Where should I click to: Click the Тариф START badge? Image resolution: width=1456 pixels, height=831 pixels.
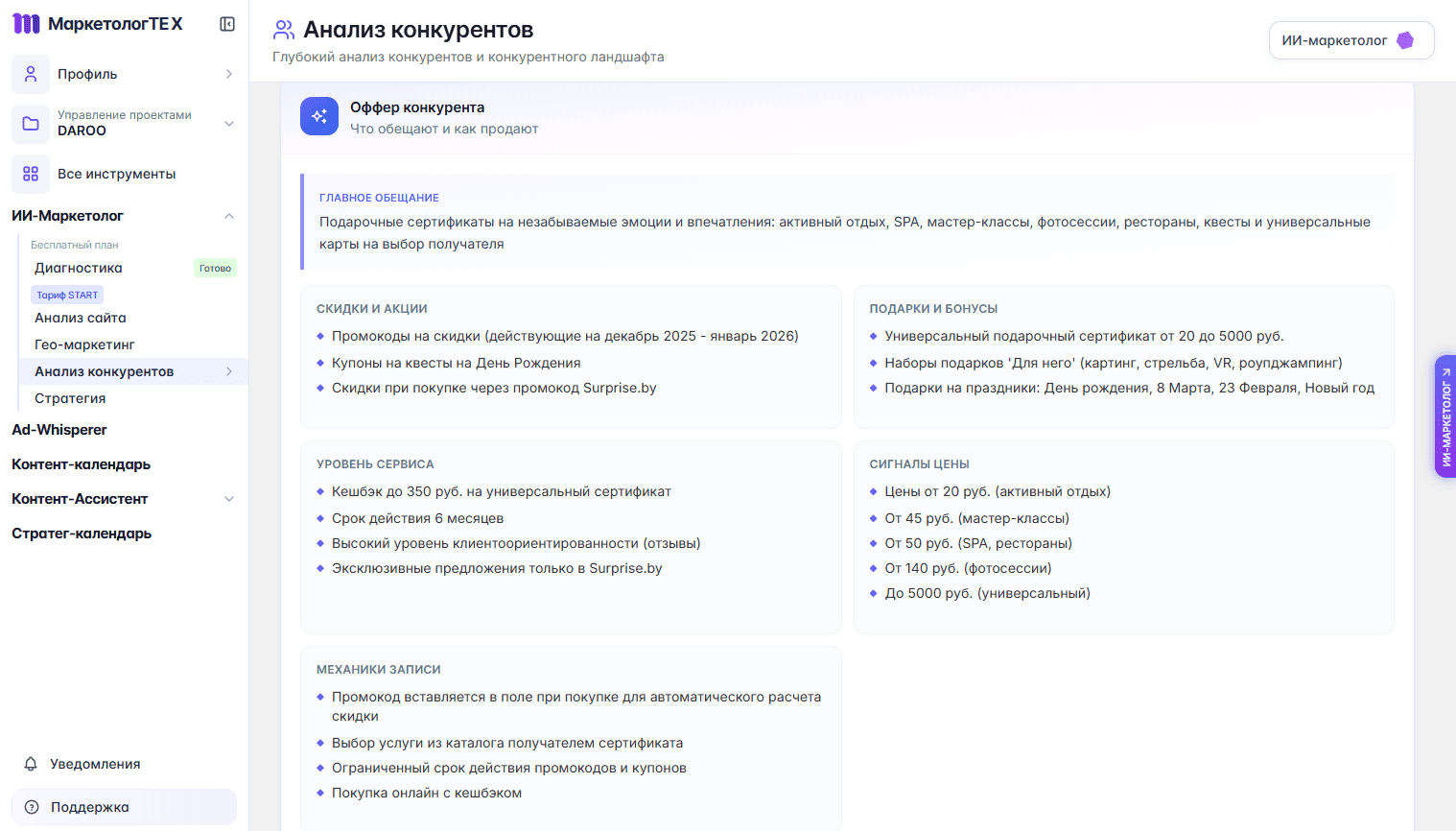tap(66, 294)
